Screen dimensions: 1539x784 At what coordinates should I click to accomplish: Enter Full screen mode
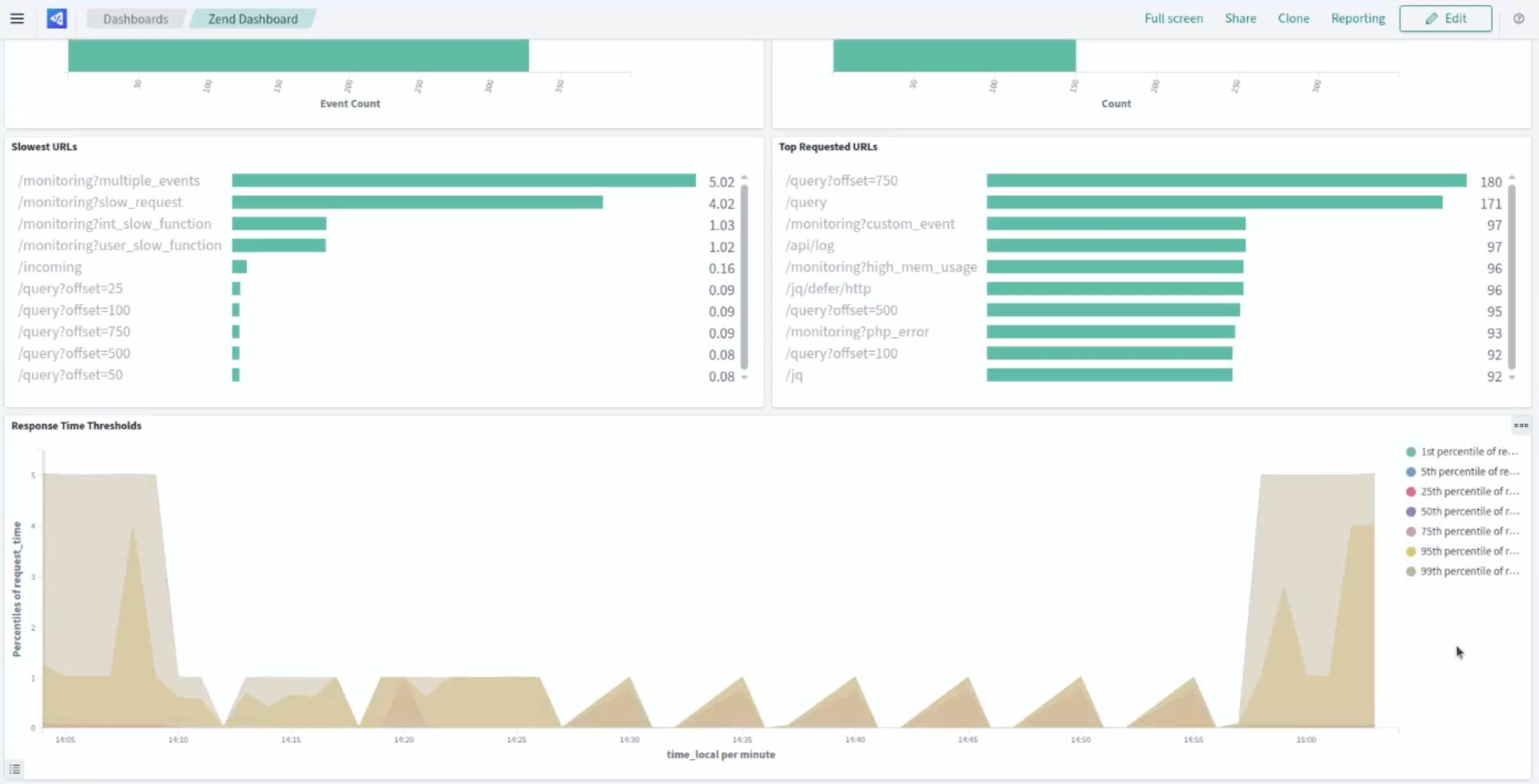click(1173, 18)
